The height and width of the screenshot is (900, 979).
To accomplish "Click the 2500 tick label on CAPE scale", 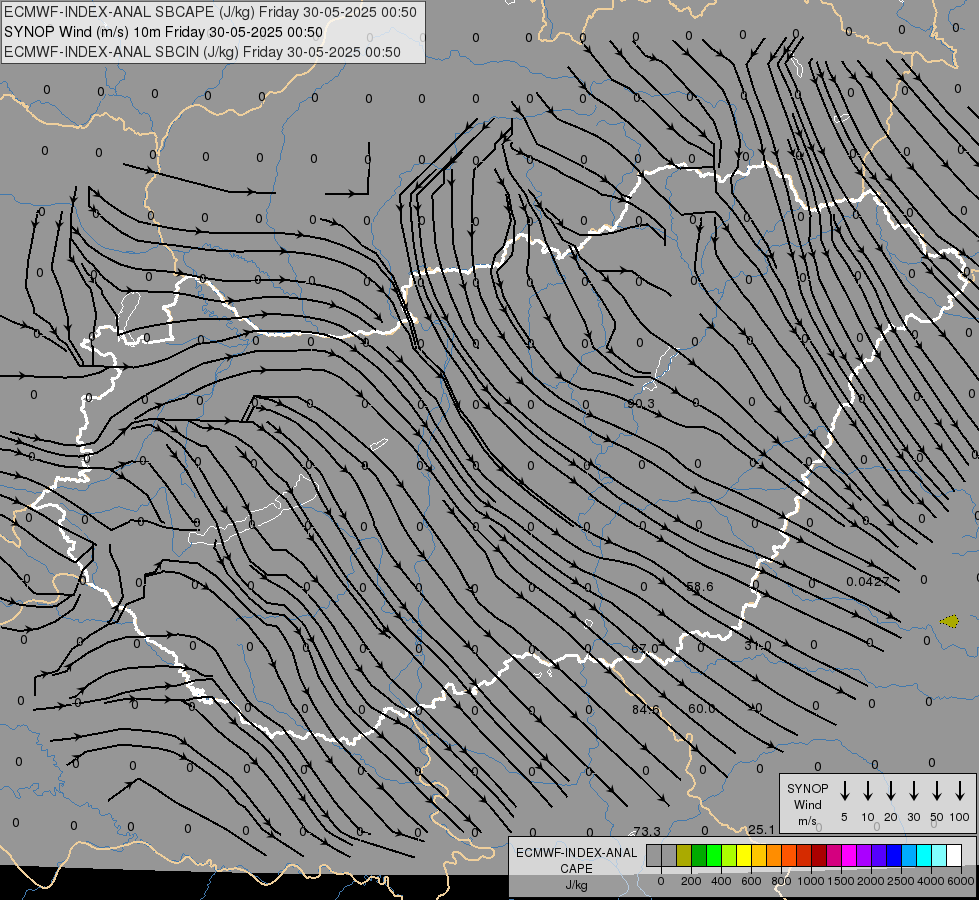I will pyautogui.click(x=902, y=881).
